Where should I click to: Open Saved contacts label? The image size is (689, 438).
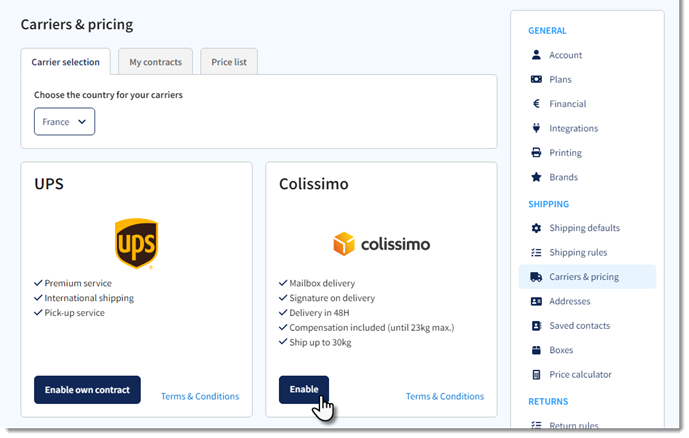coord(580,326)
